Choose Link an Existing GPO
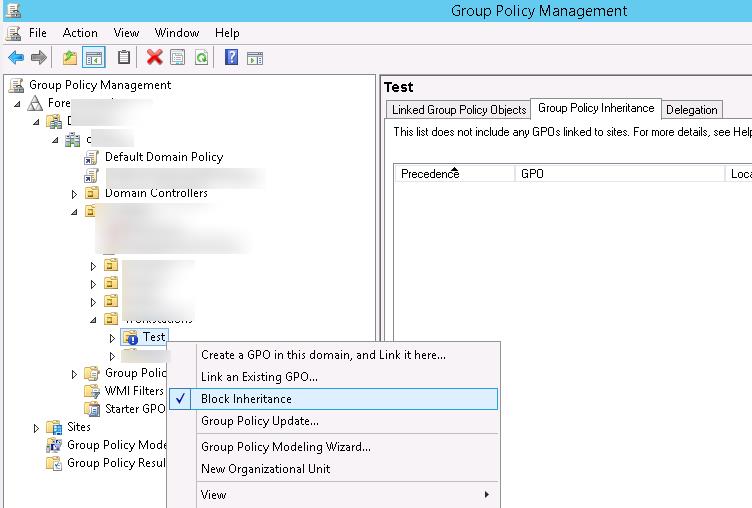Viewport: 752px width, 508px height. 259,377
